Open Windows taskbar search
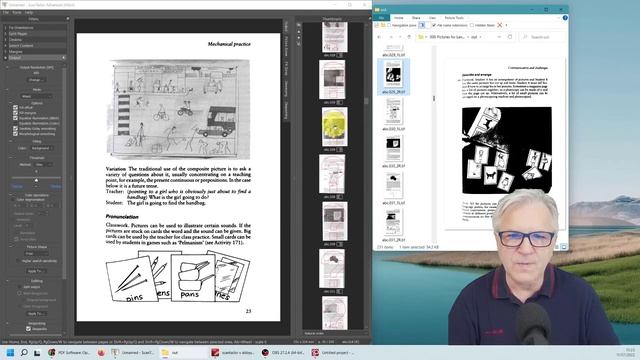Screen dimensions: 640x360 24,352
